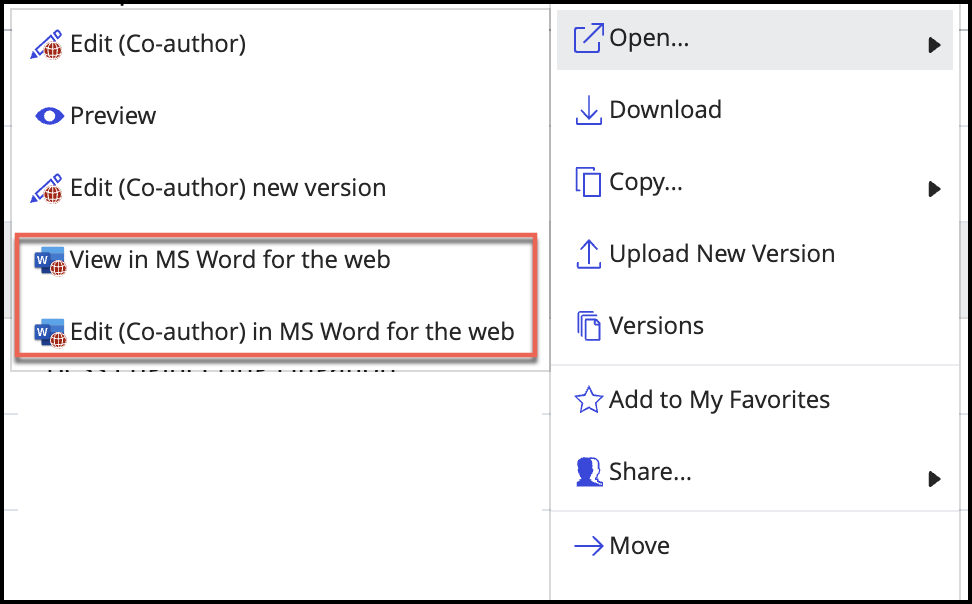Click the Copy documents icon
The image size is (972, 604).
pyautogui.click(x=588, y=182)
